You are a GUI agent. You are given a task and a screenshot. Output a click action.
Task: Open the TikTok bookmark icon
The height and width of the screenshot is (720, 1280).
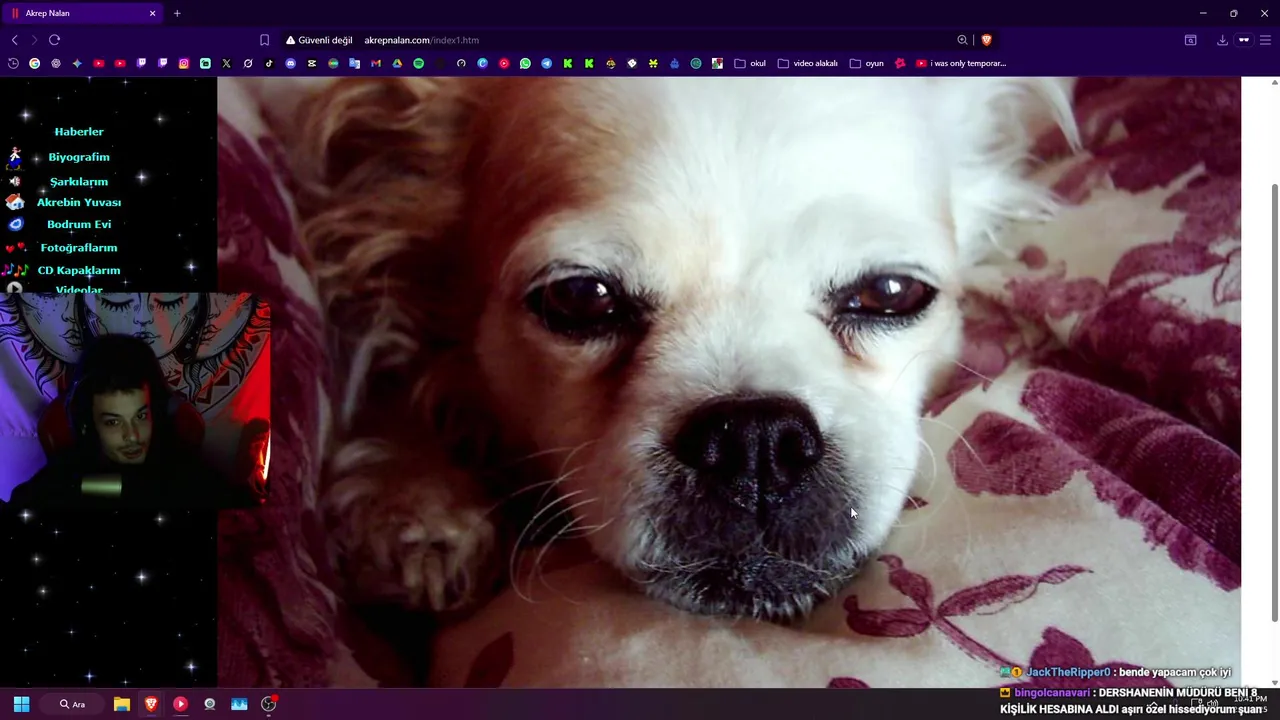click(x=269, y=63)
